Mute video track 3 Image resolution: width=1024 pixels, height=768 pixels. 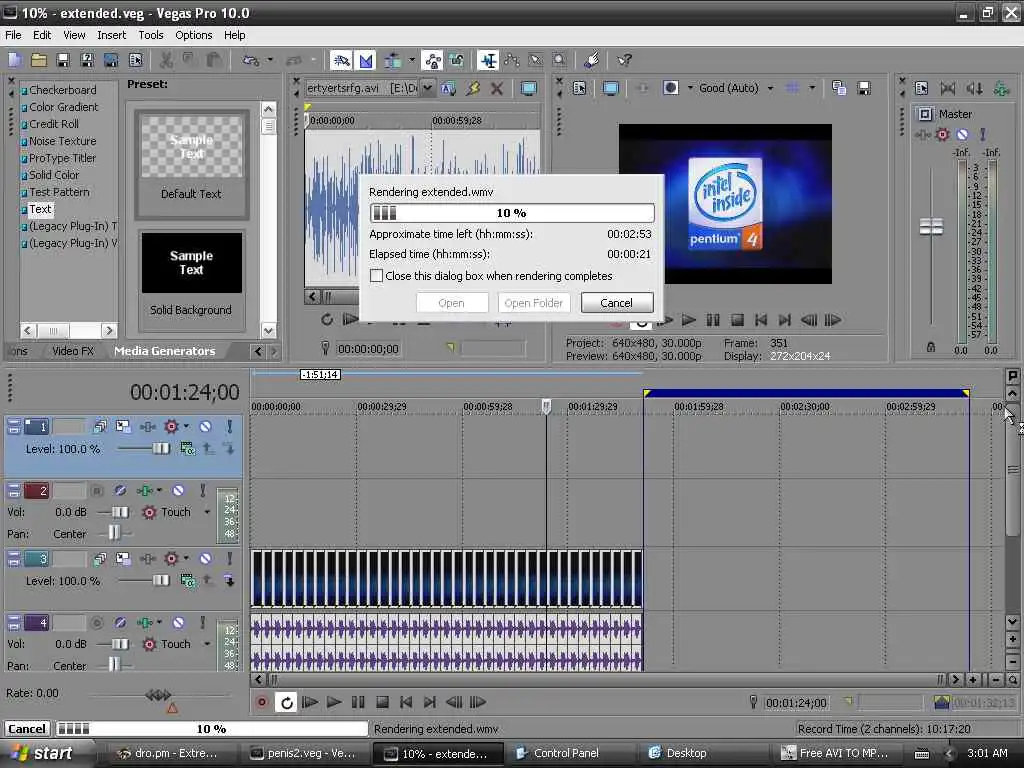click(205, 558)
